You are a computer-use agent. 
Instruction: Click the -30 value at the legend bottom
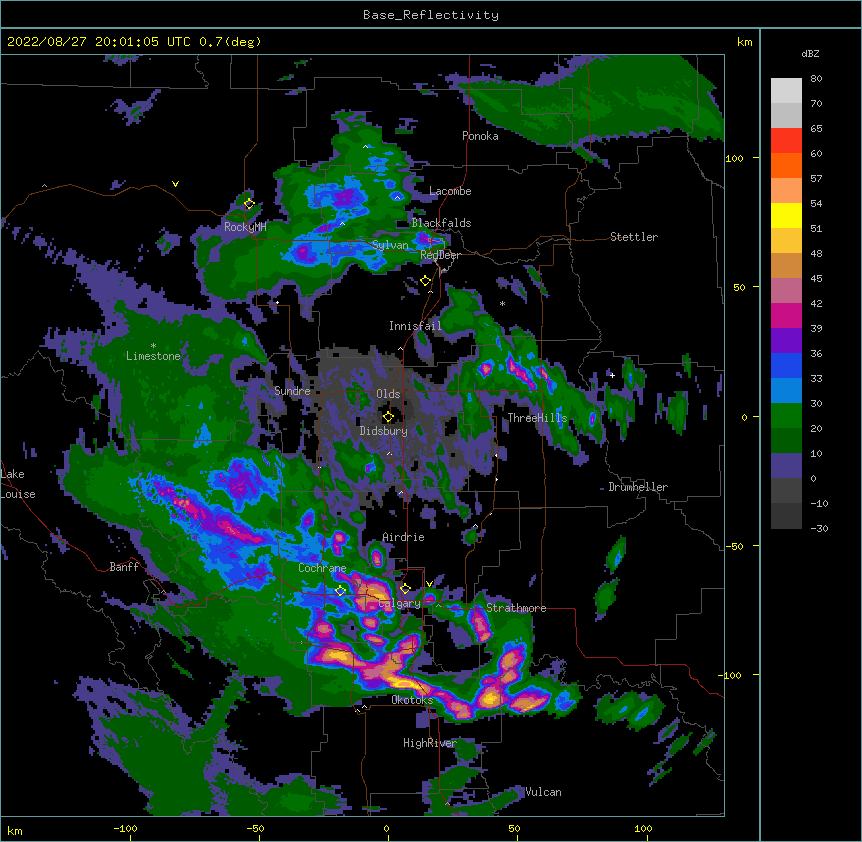(x=819, y=528)
